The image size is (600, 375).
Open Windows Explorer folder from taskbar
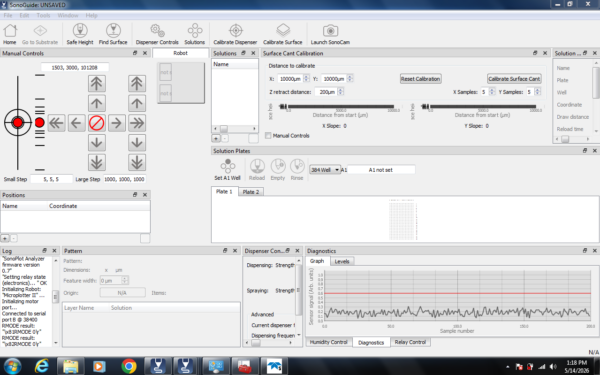70,366
